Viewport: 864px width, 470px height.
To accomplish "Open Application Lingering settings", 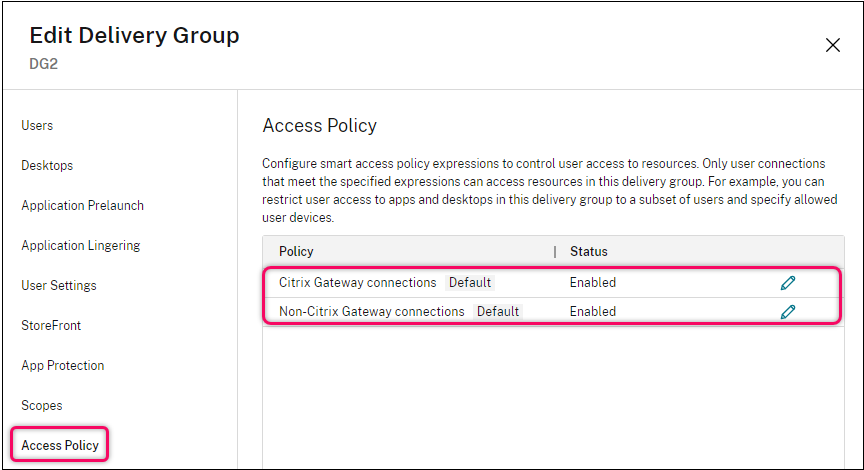I will (x=80, y=246).
